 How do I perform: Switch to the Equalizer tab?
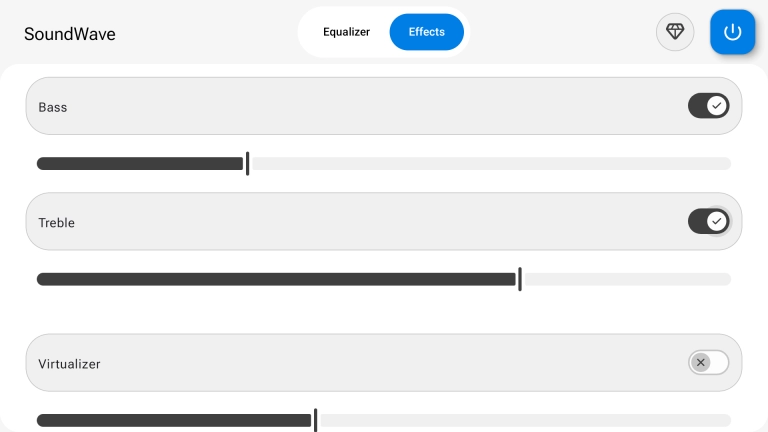(346, 32)
